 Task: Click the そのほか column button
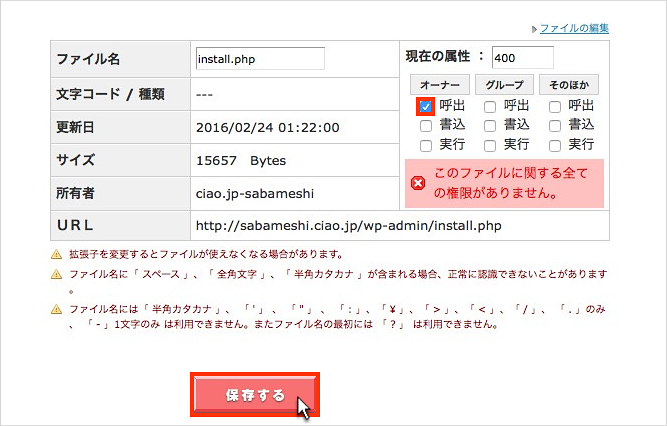point(569,85)
